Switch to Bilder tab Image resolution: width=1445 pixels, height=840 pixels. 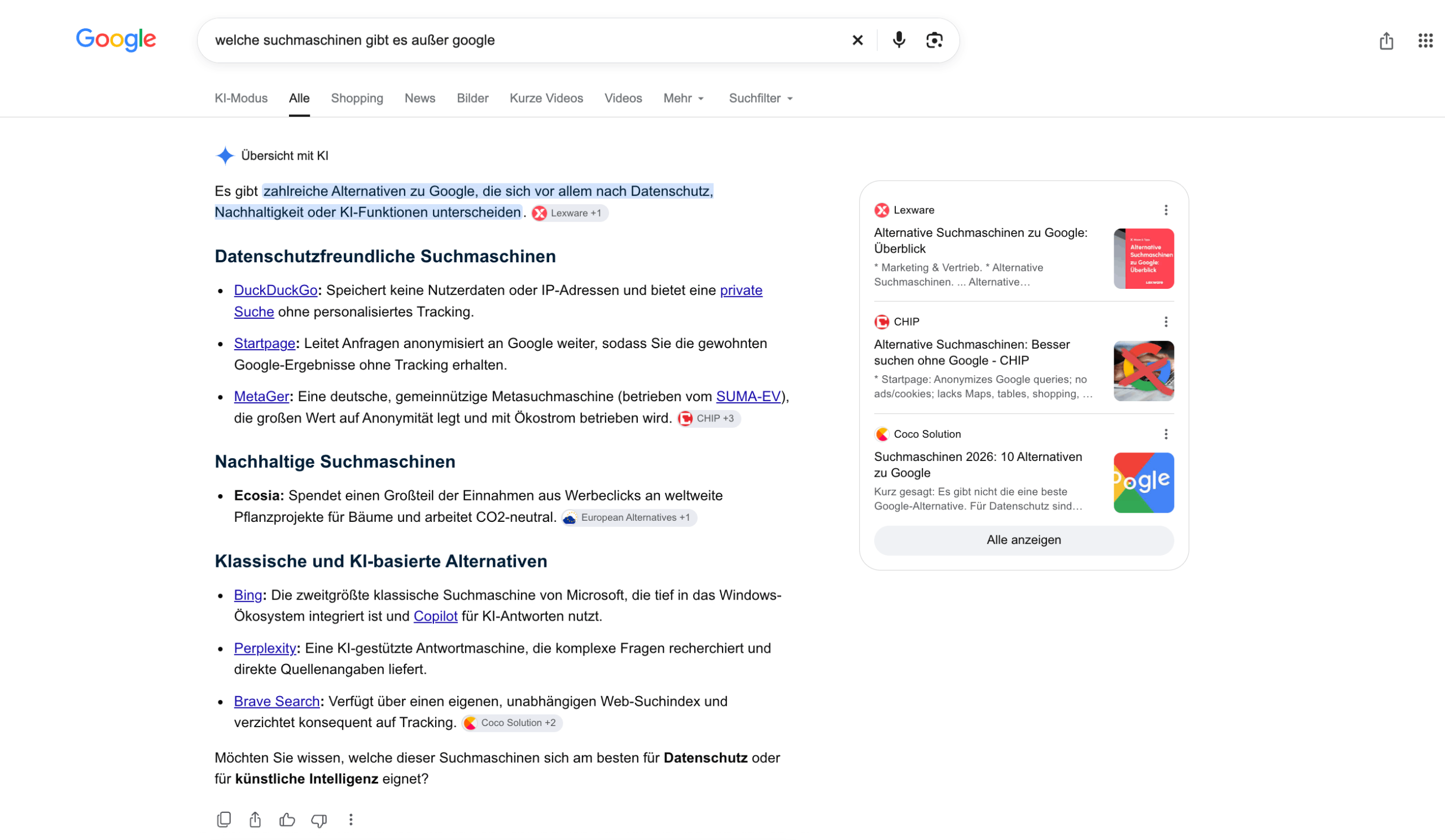pos(472,99)
